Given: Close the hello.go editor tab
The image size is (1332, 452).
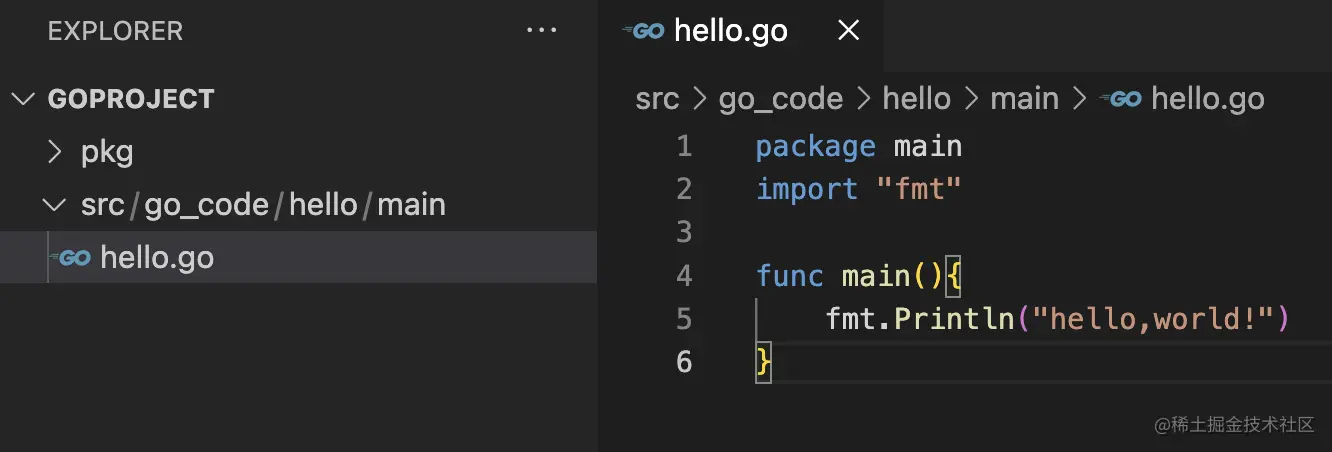Looking at the screenshot, I should click(848, 31).
